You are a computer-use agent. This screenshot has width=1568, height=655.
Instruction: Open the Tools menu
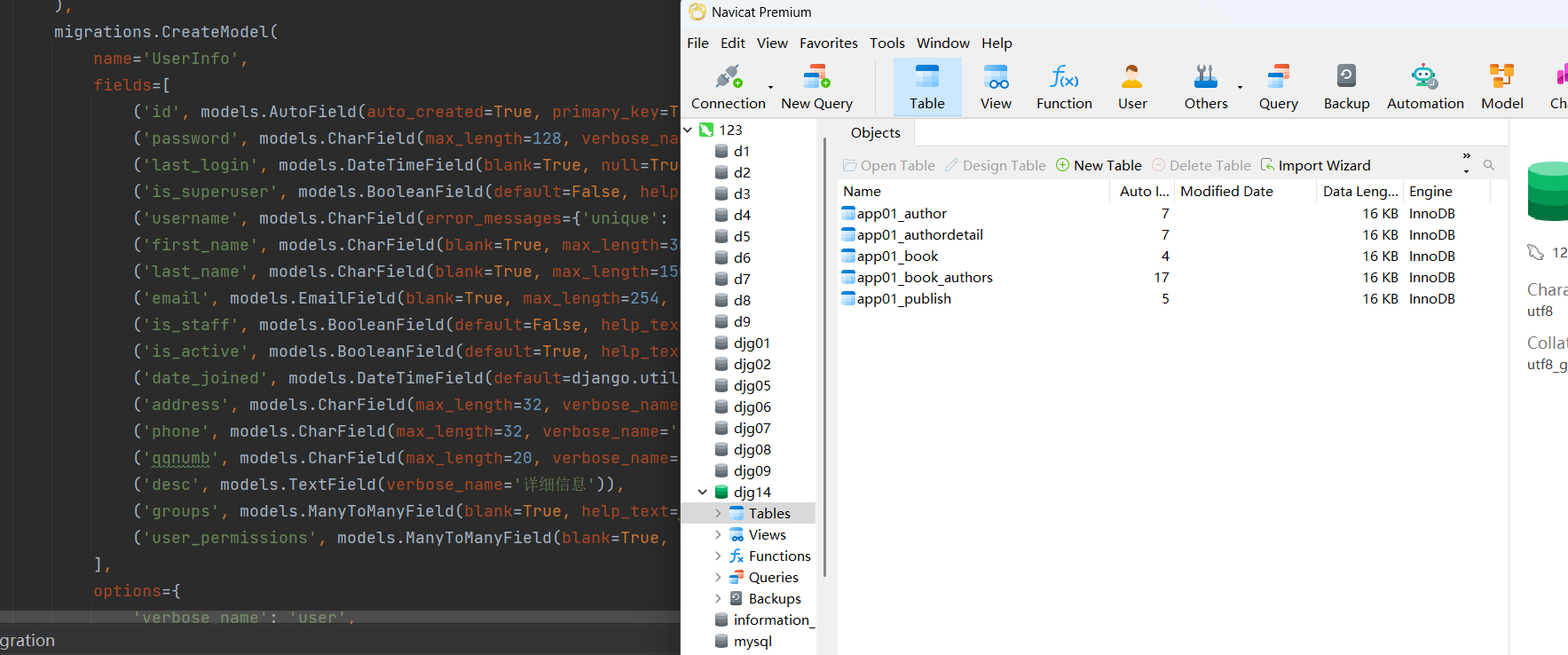(887, 43)
